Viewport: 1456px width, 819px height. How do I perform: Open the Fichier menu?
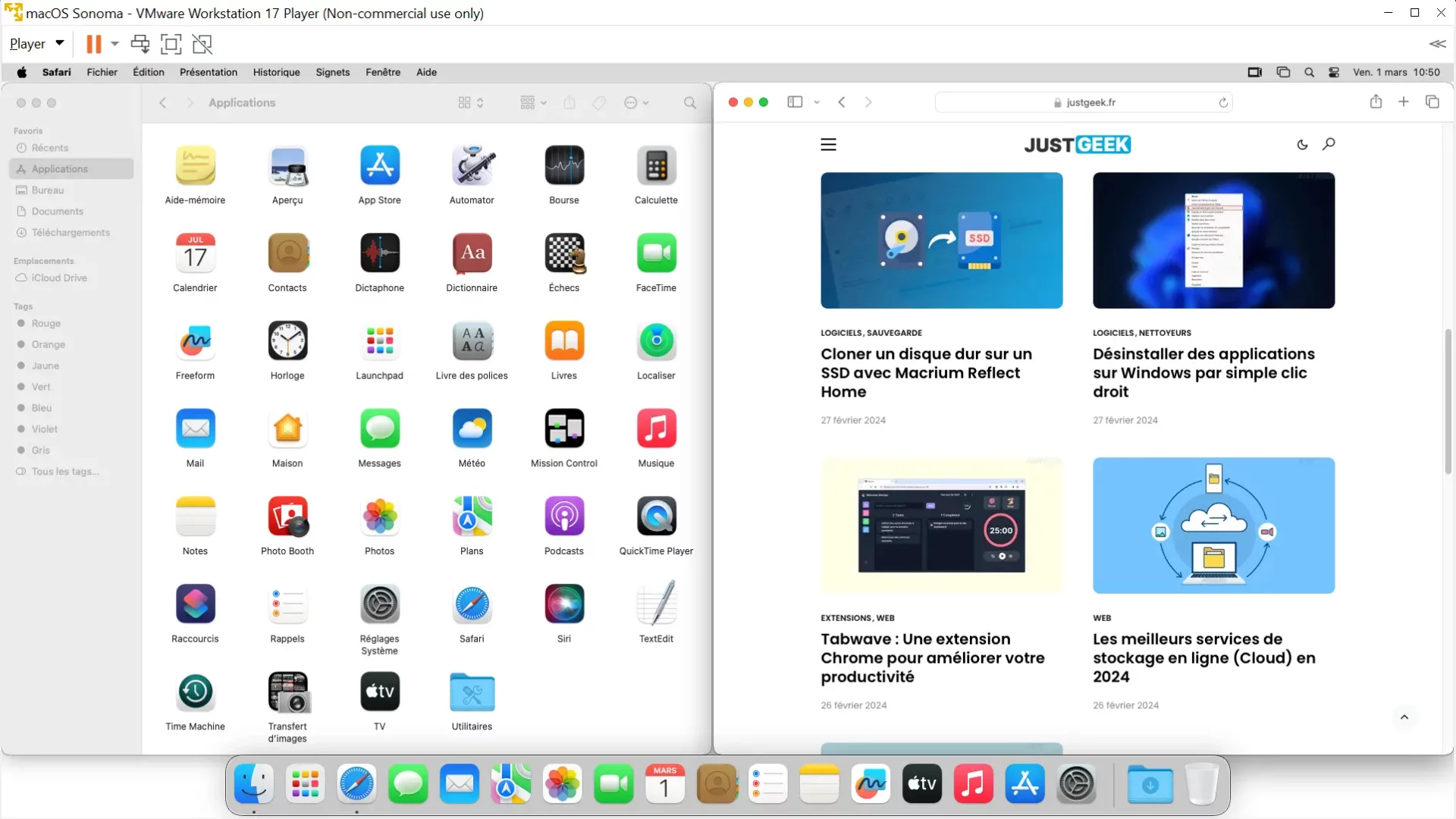(102, 72)
